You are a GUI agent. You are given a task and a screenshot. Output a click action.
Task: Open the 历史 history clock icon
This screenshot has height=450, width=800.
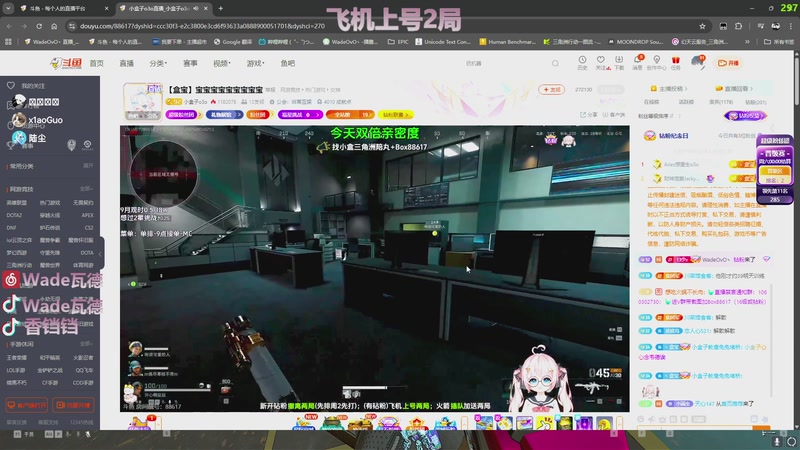pyautogui.click(x=582, y=62)
